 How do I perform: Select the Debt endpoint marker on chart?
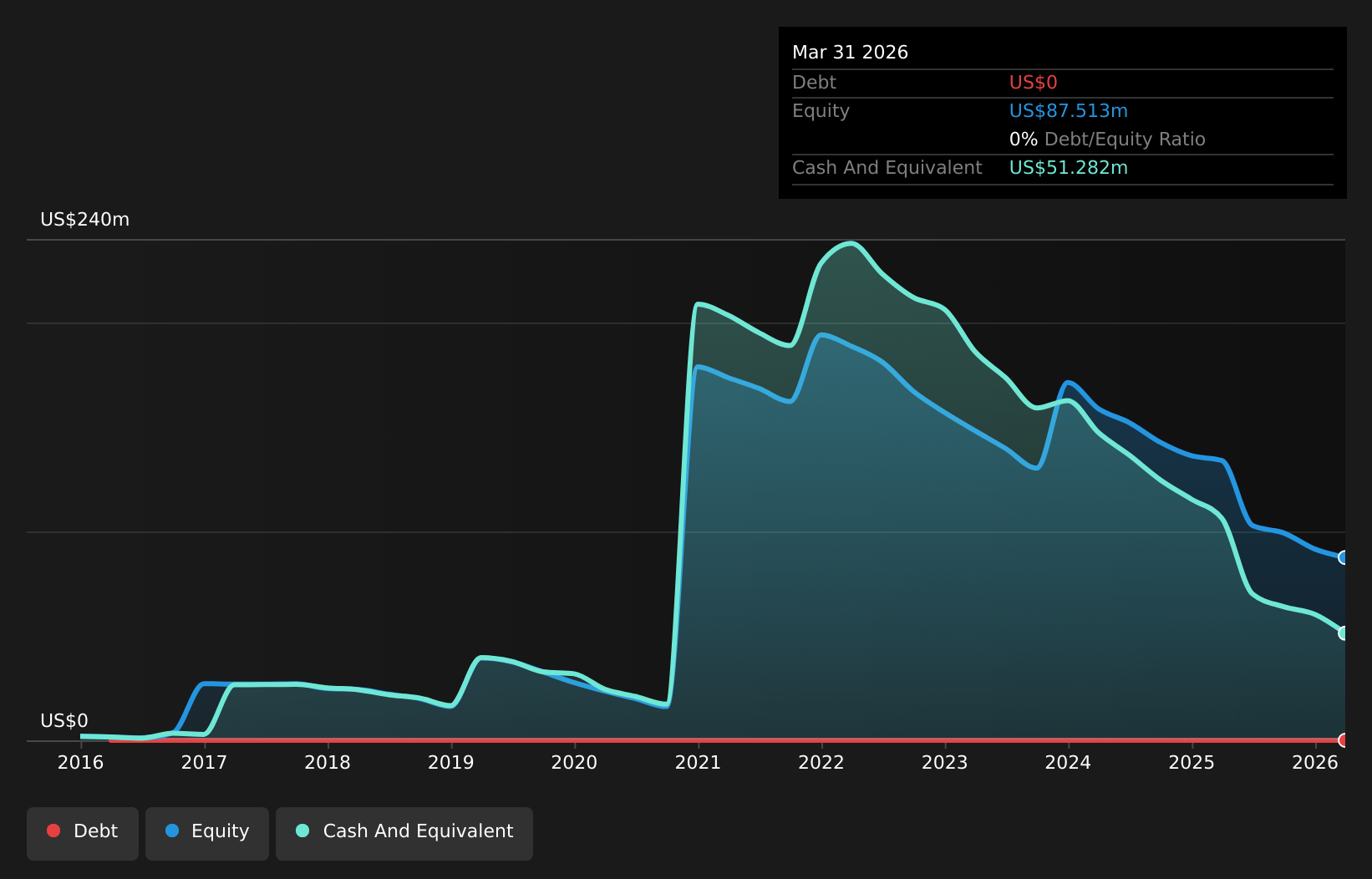click(x=1344, y=740)
